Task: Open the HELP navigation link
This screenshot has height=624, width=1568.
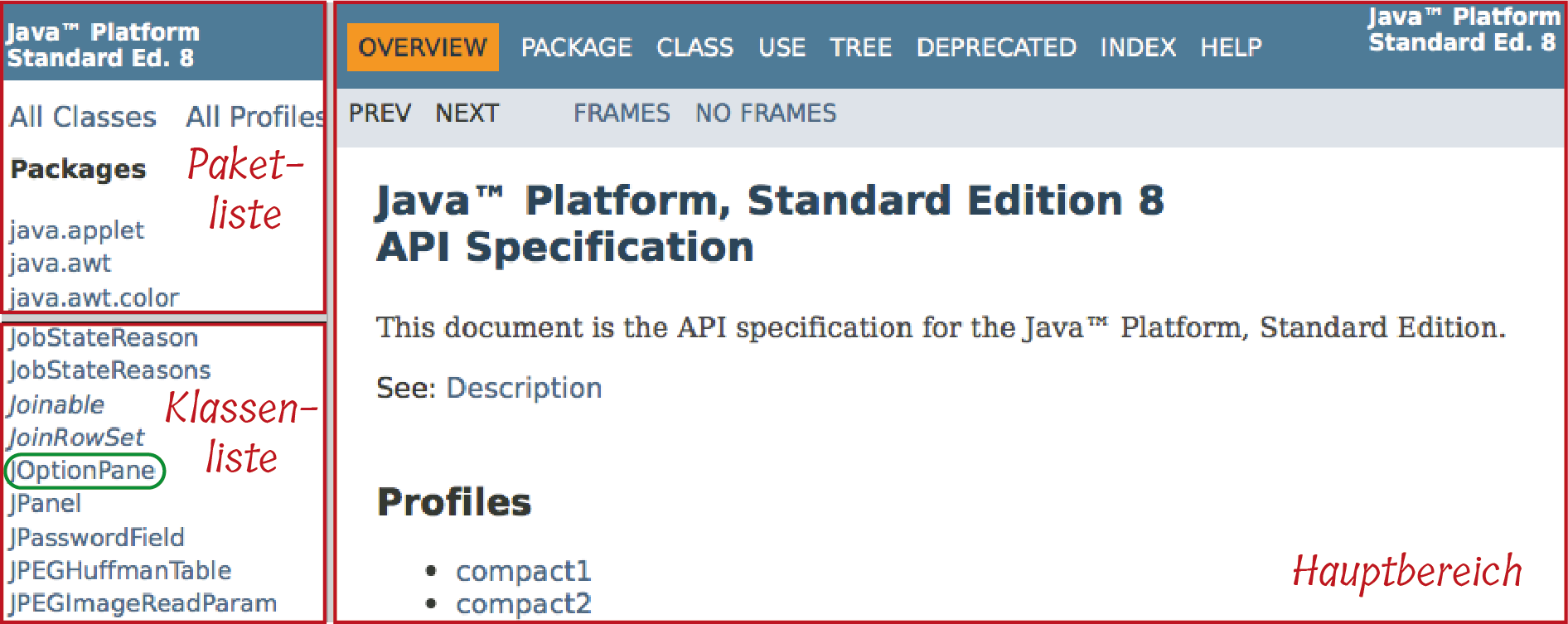Action: pos(1231,47)
